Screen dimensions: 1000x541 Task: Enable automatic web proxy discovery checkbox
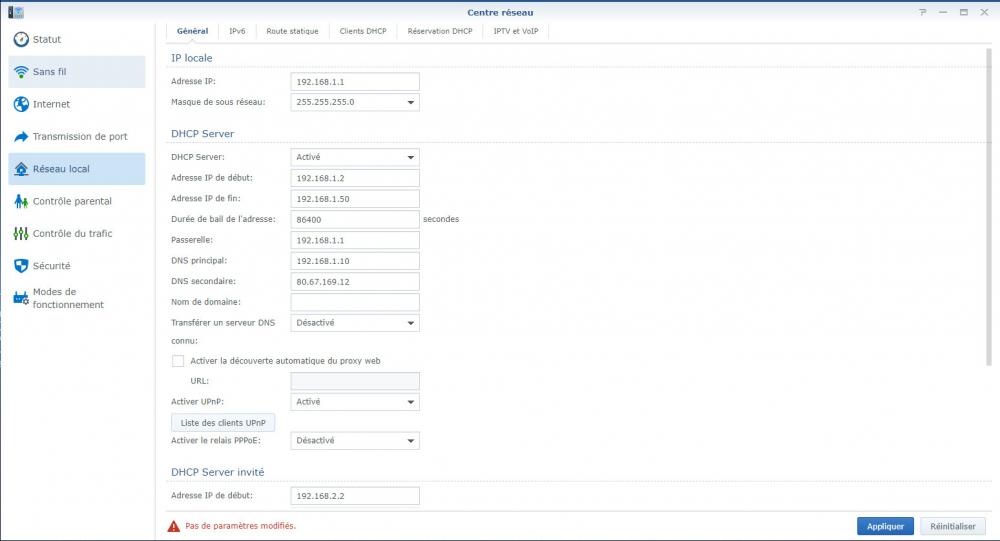point(178,361)
